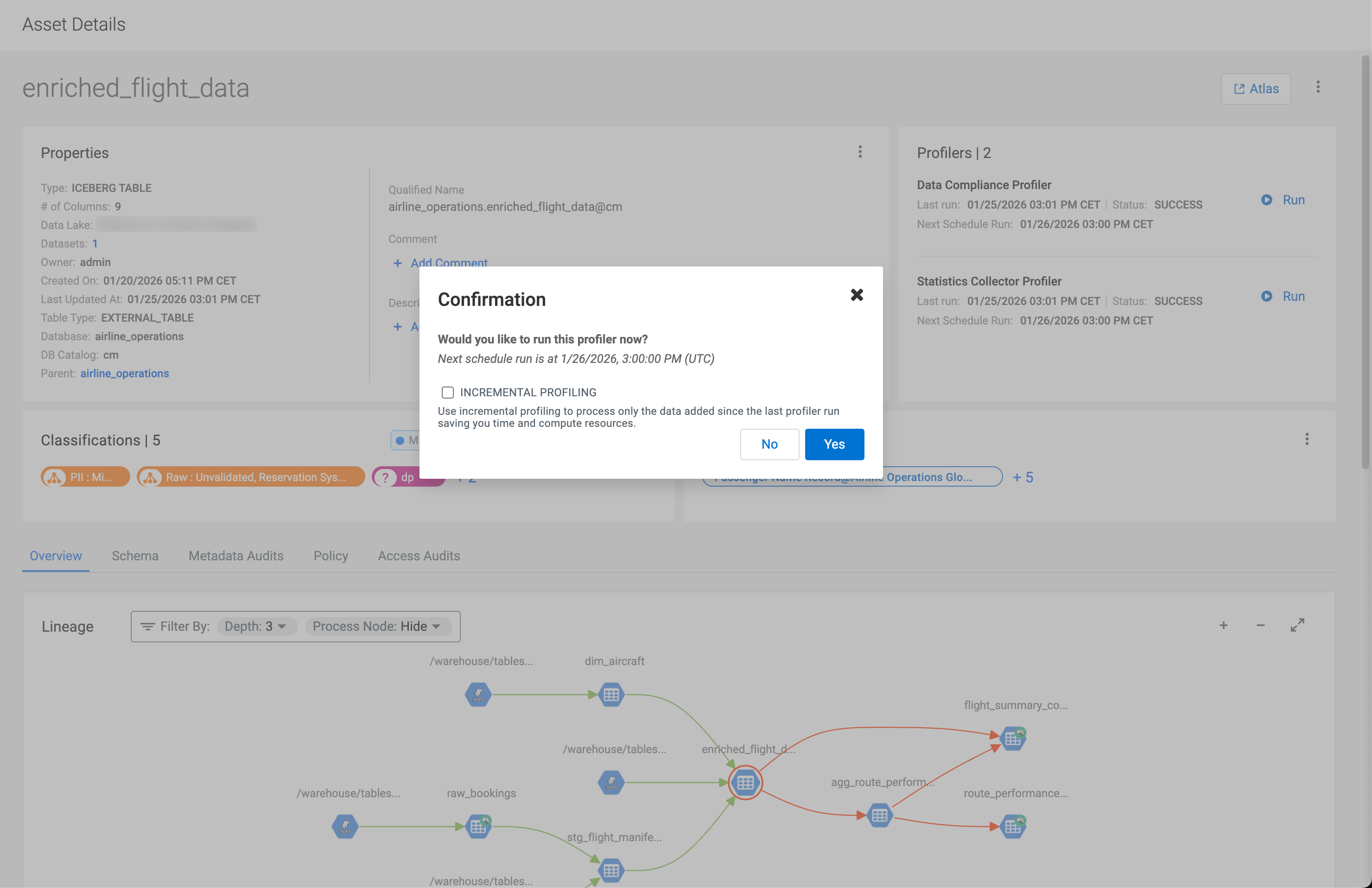1372x888 pixels.
Task: Select the enriched_flight_data lineage node
Action: coord(745,782)
